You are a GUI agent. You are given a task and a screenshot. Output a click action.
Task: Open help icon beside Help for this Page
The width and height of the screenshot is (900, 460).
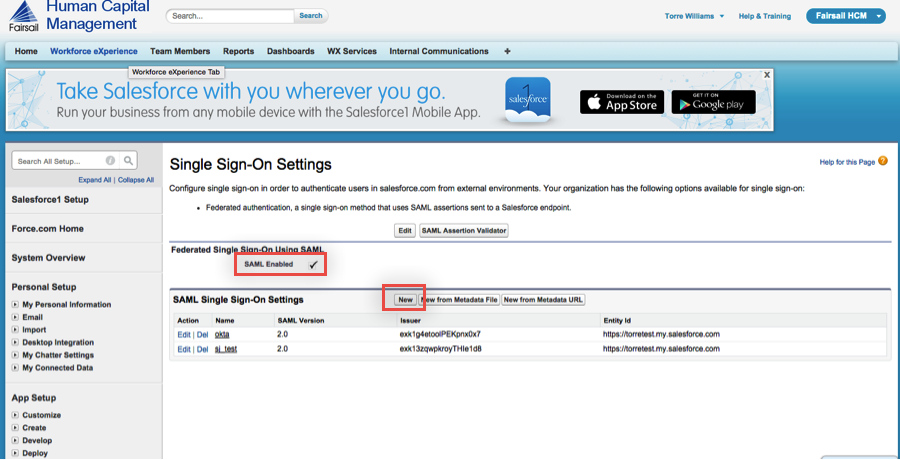[x=883, y=161]
